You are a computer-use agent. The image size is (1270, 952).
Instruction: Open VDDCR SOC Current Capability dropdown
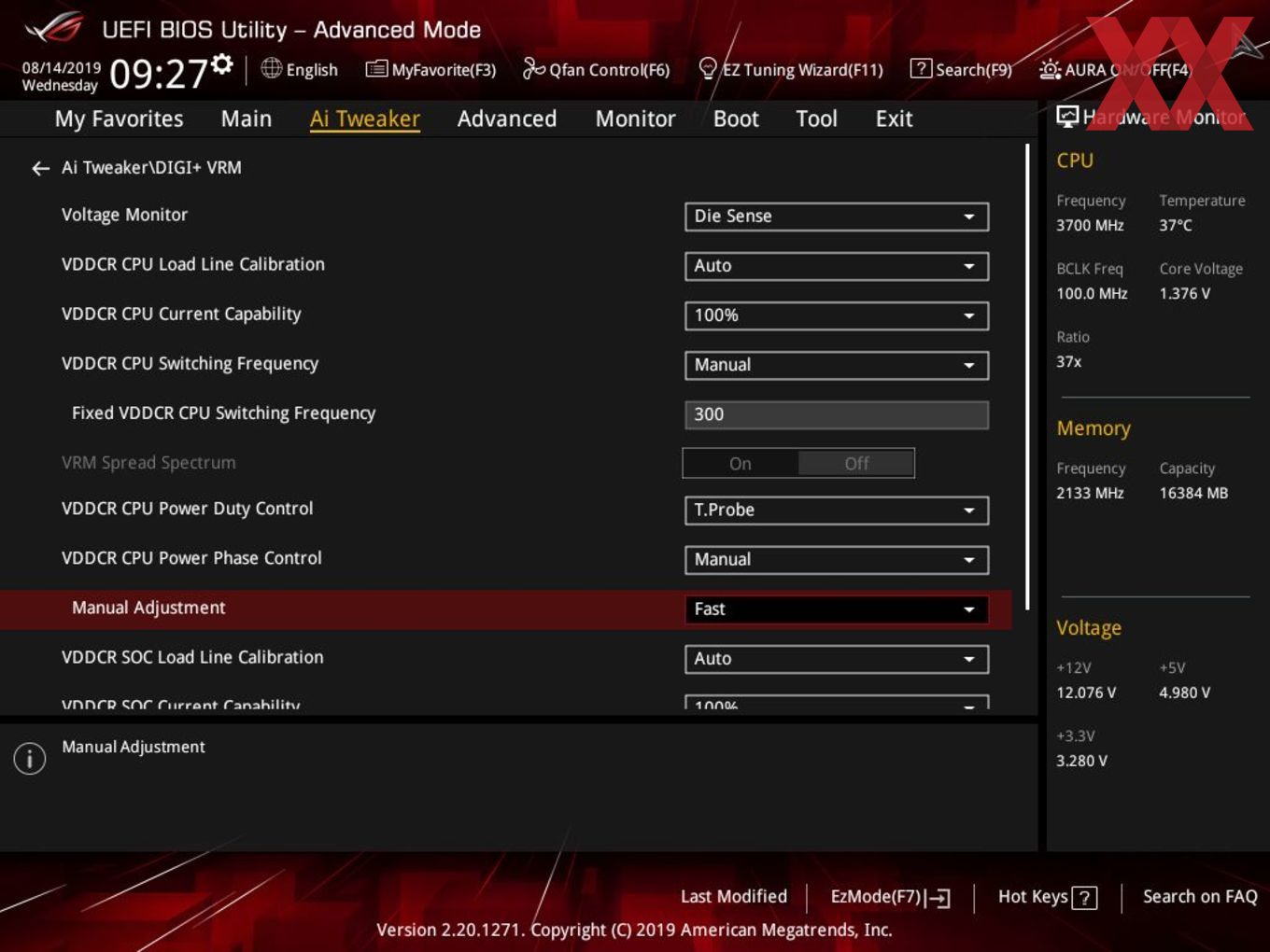(836, 703)
